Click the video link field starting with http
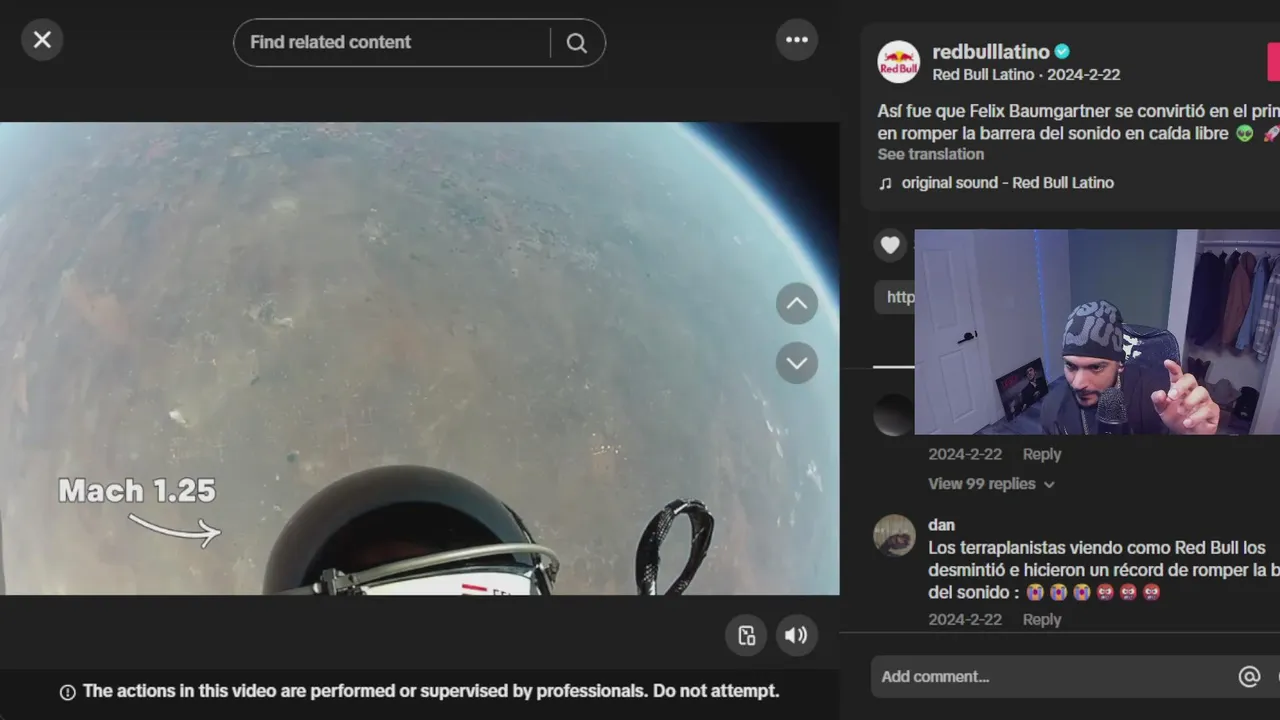Viewport: 1280px width, 720px height. [895, 297]
